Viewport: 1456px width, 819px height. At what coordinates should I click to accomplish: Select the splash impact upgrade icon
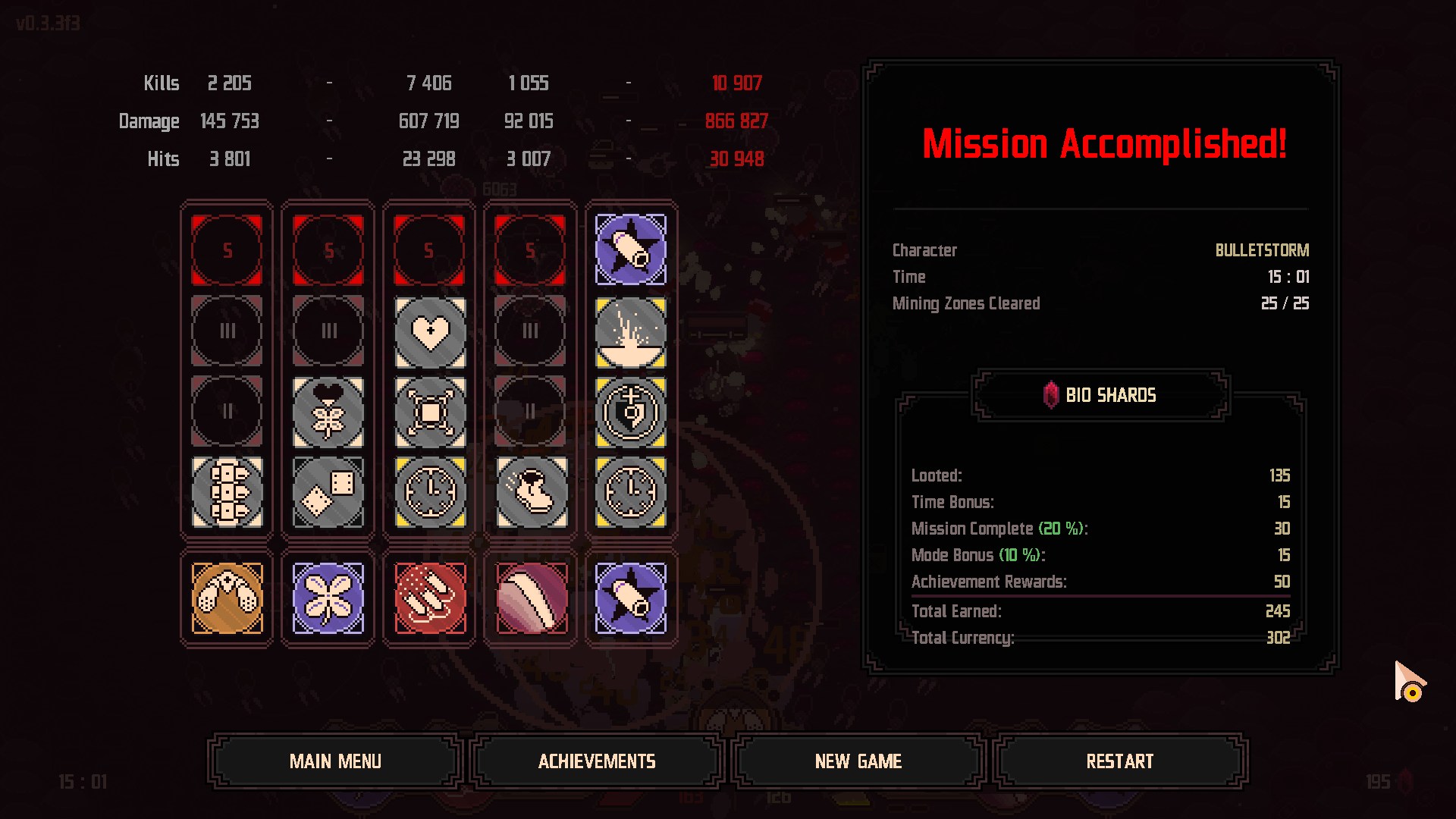(631, 332)
